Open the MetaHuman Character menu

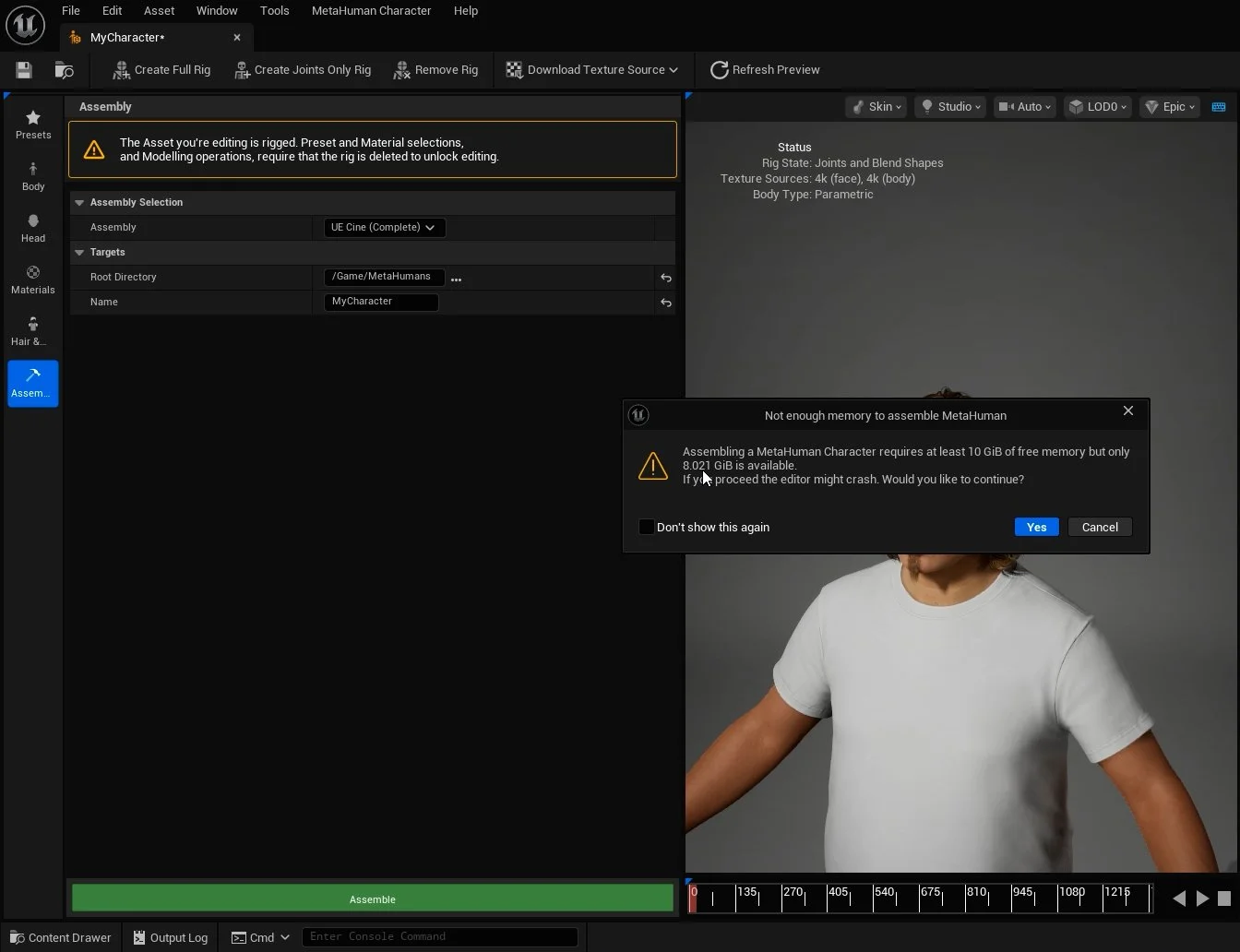[x=371, y=10]
